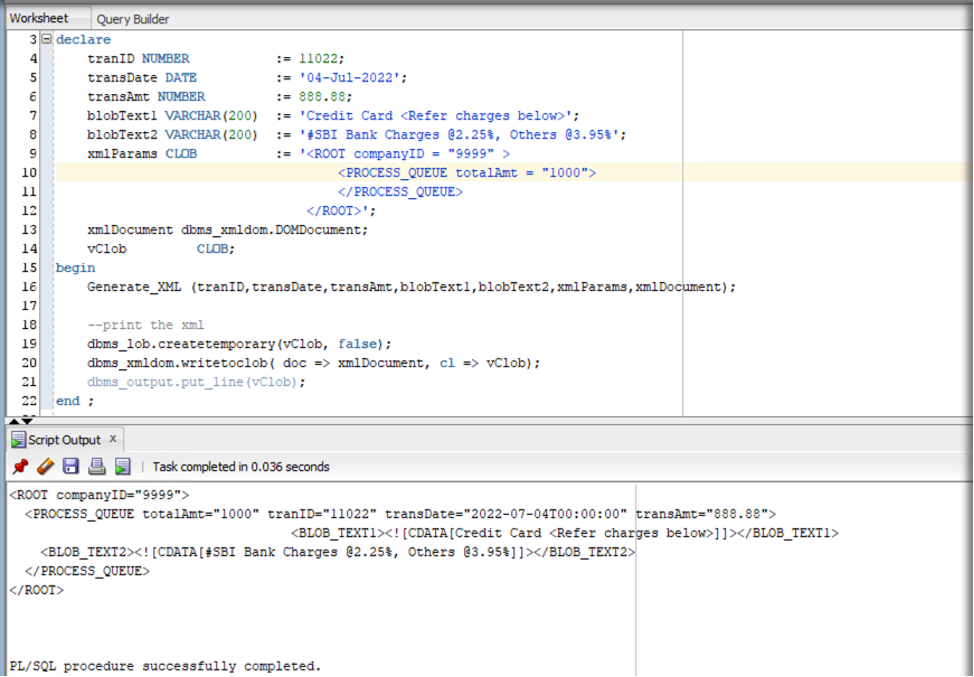This screenshot has height=677, width=974.
Task: Click the 'Task completed in 0.036 seconds' status text
Action: [x=241, y=466]
